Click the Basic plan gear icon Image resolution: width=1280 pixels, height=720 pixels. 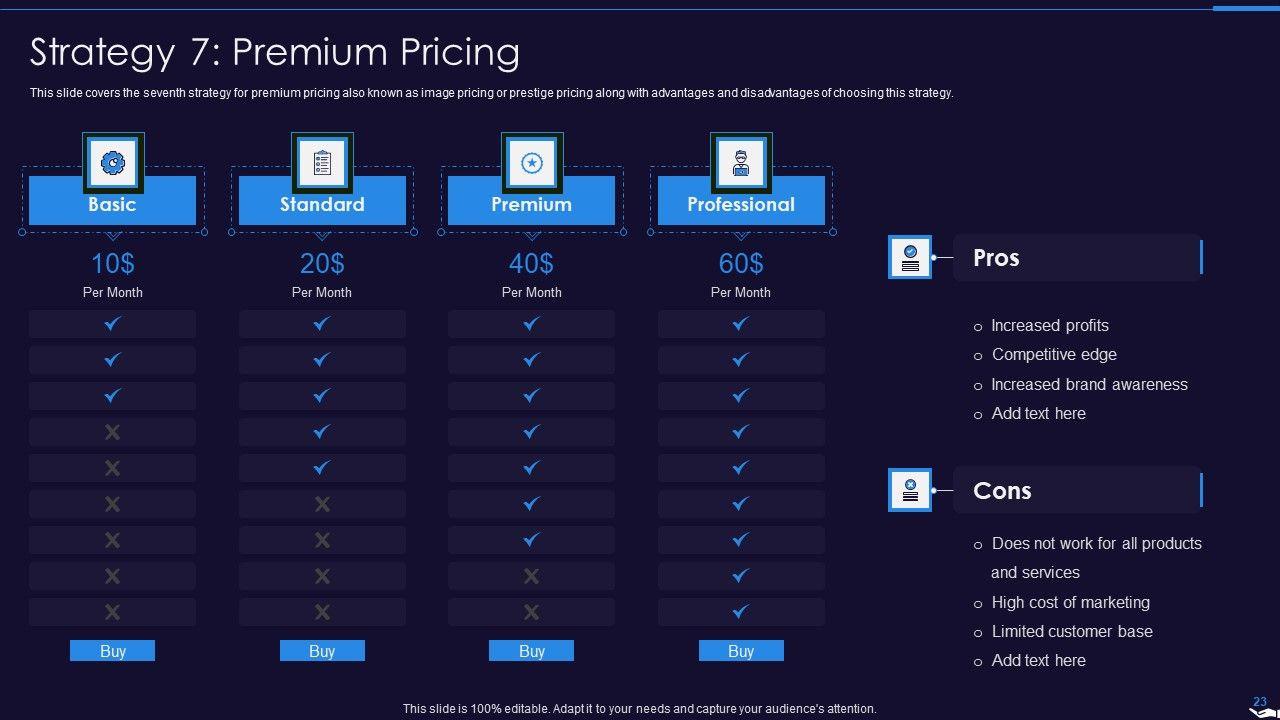(x=113, y=162)
